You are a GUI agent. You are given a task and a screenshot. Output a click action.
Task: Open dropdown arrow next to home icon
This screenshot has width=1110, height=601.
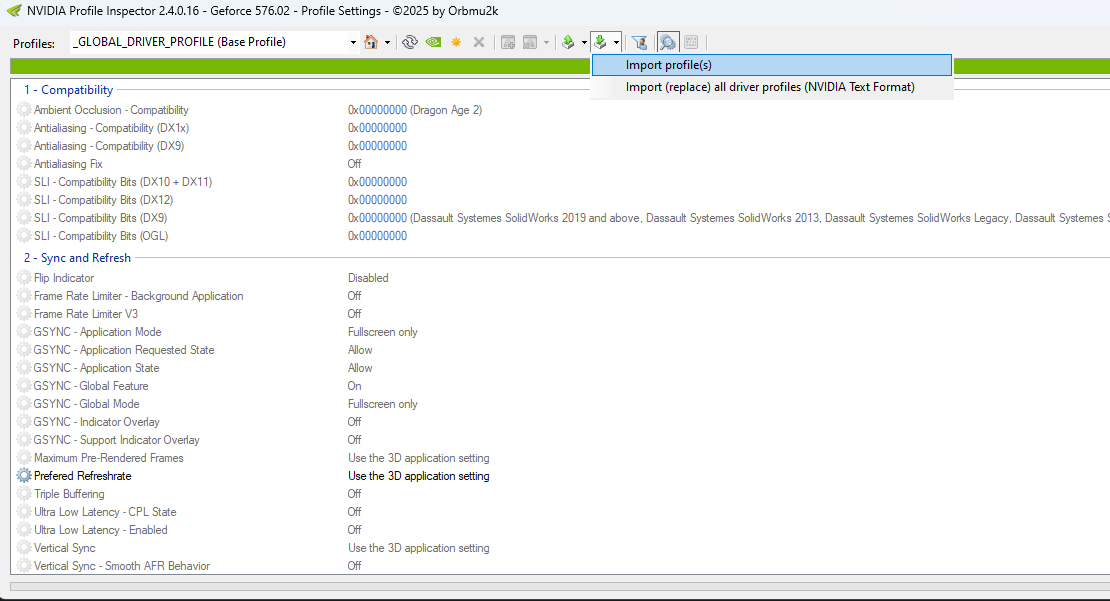(387, 42)
